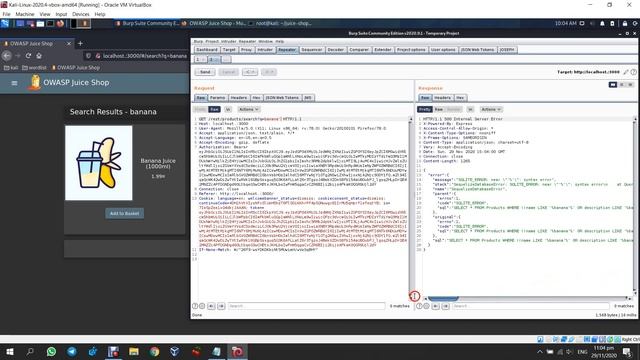Viewport: 640px width, 360px height.
Task: Select Repeater sub-tab 1
Action: 200,60
